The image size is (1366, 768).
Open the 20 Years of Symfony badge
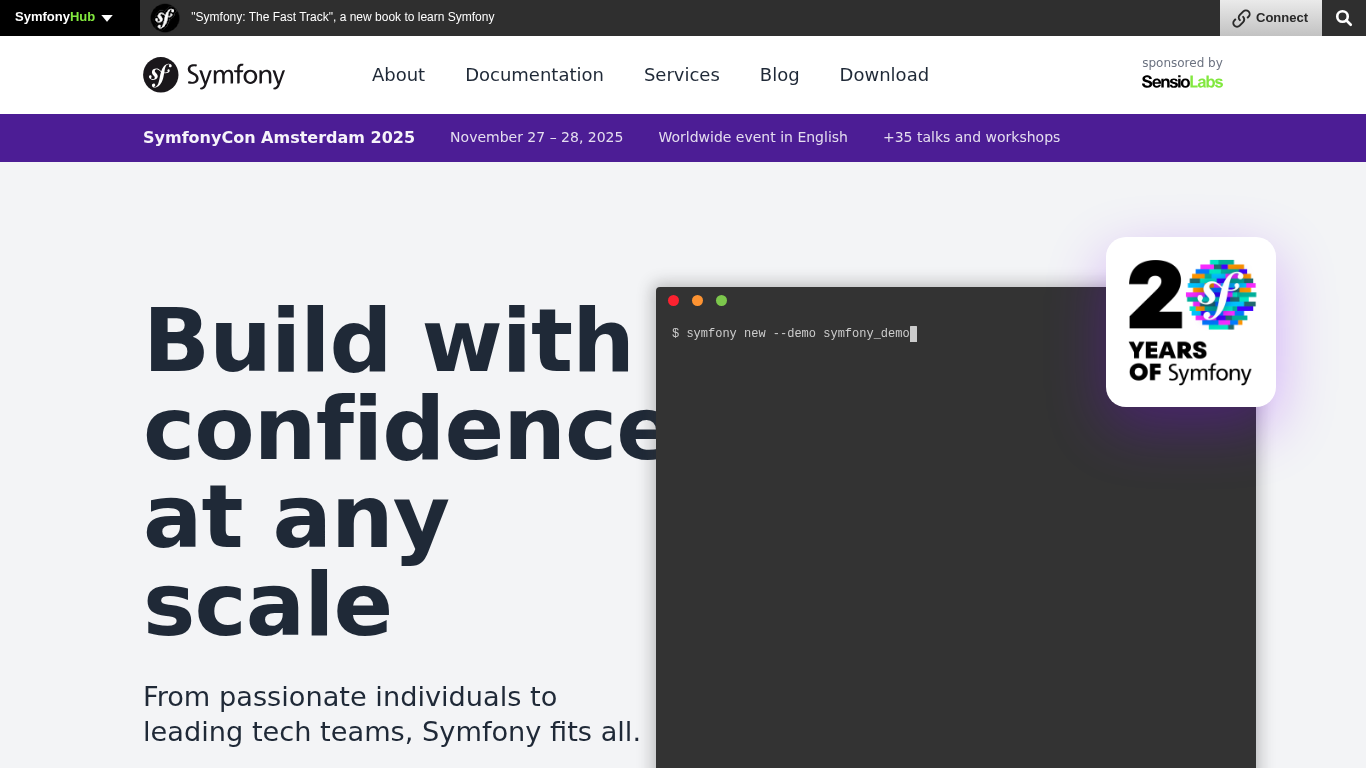coord(1190,322)
